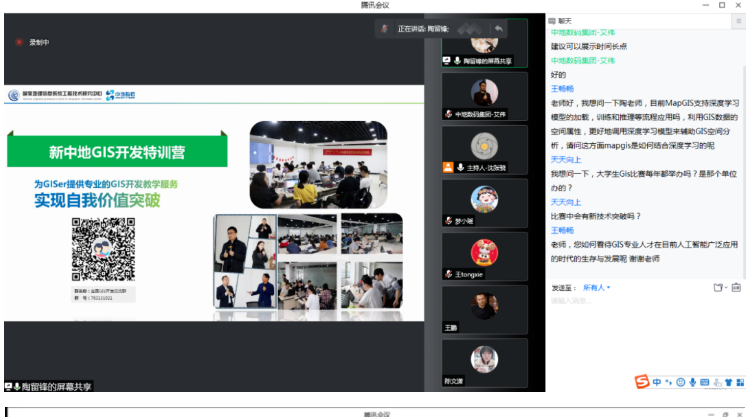Click the 腾讯会议 window title
Screen dimensions: 748x417
[x=374, y=6]
